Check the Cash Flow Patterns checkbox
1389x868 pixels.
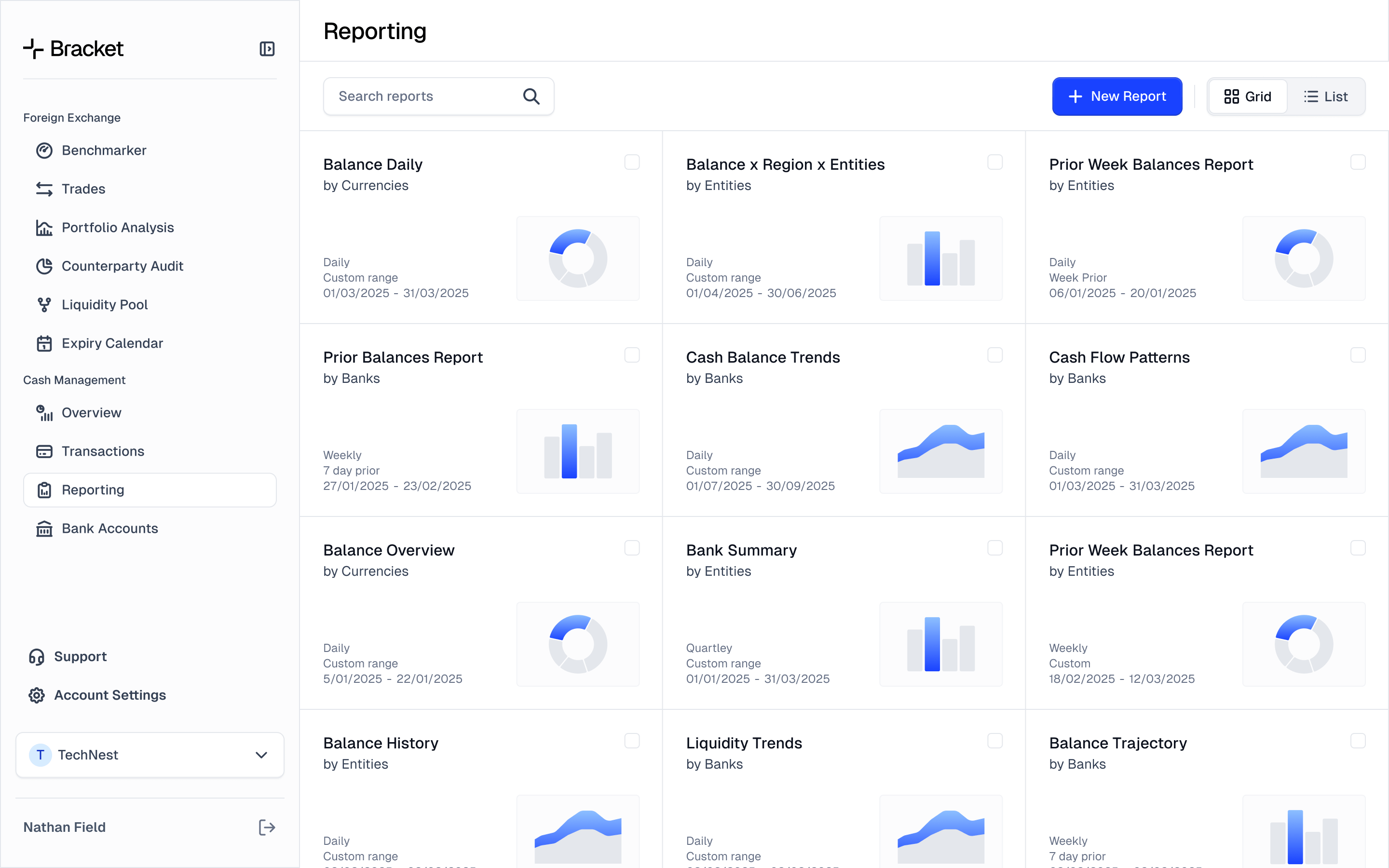[x=1358, y=355]
